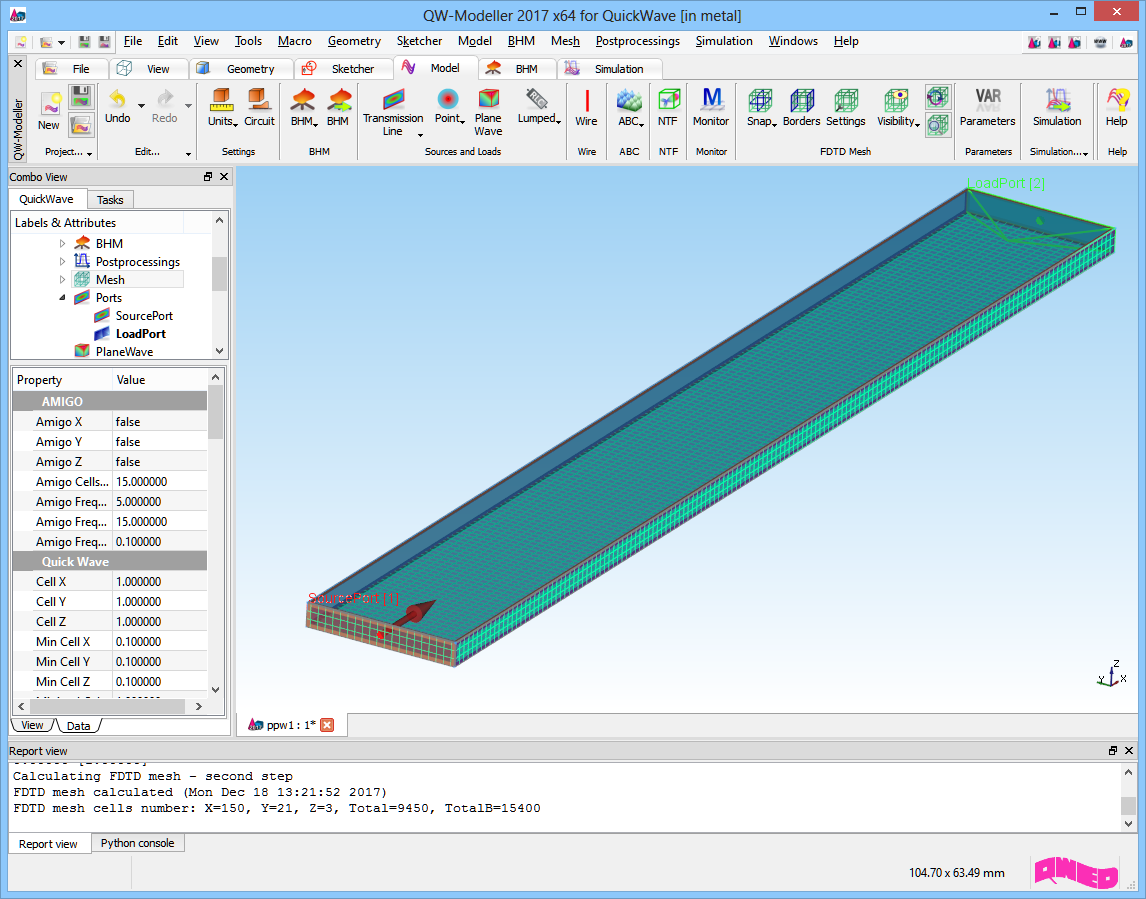Click the Simulation group dropdown arrow
1146x899 pixels.
click(1085, 153)
